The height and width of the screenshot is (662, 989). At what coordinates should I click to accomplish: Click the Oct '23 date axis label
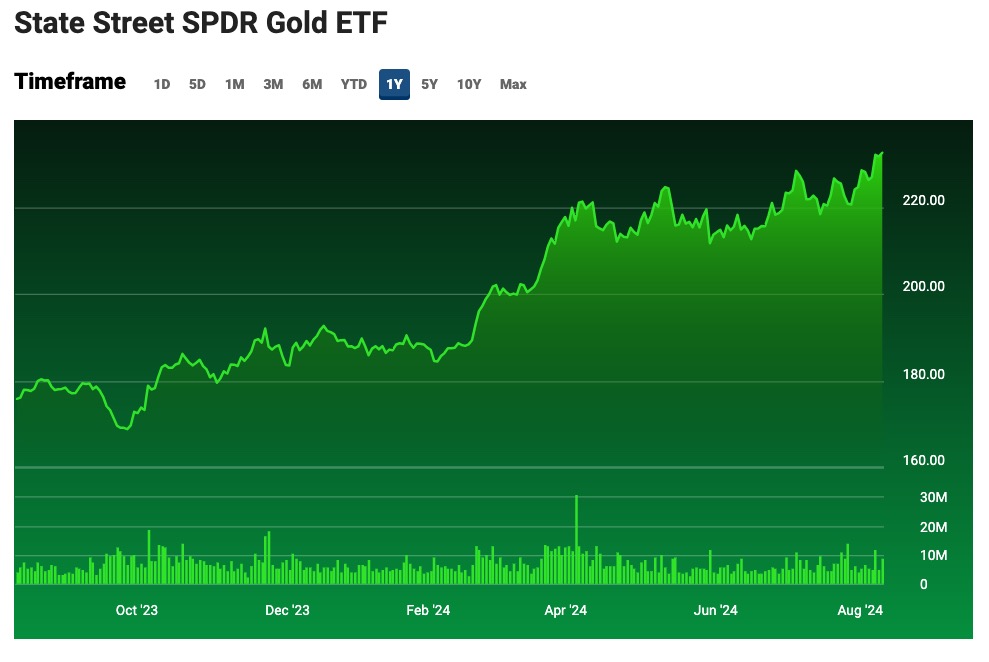[137, 610]
